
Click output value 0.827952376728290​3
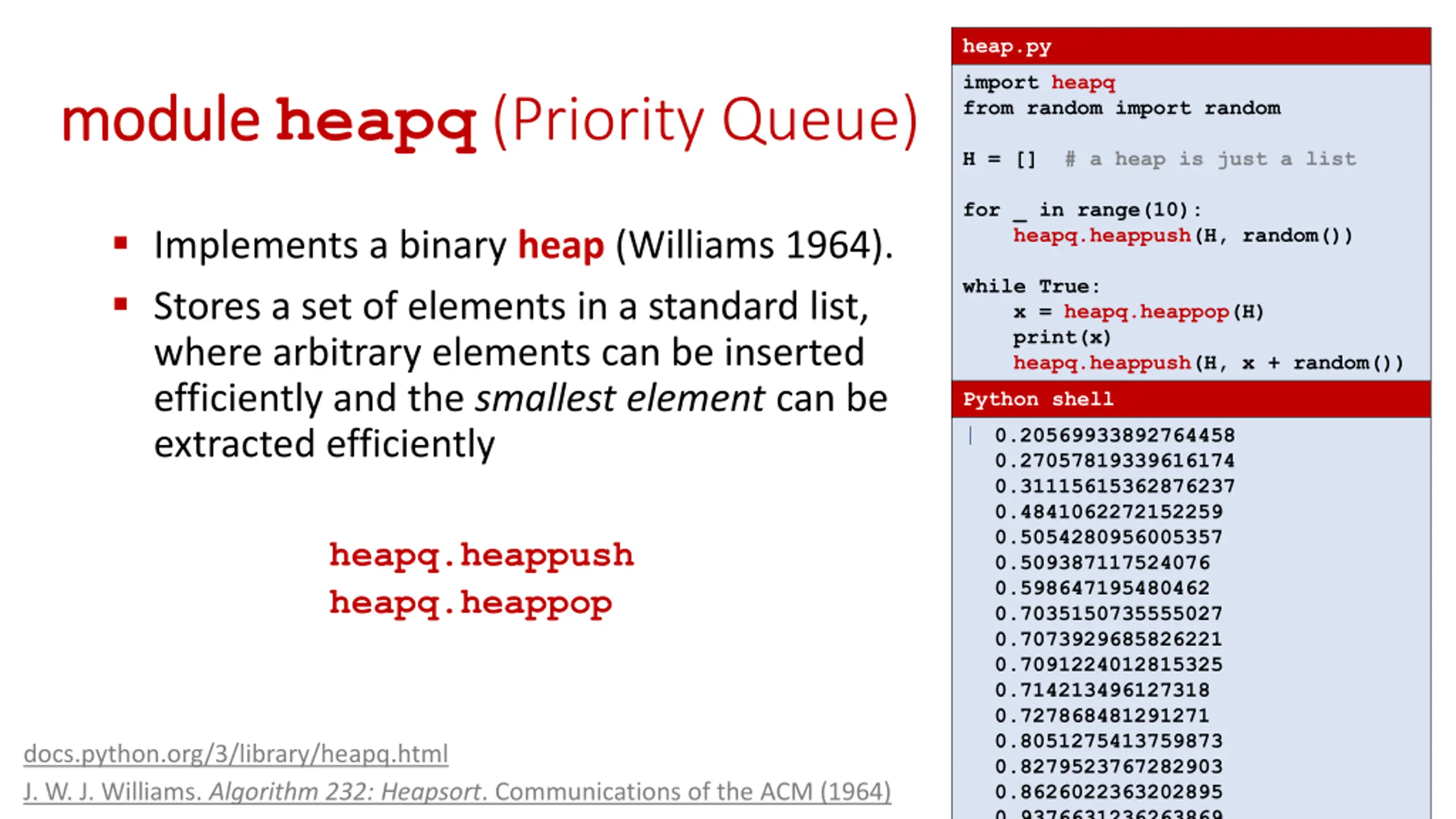tap(1108, 767)
